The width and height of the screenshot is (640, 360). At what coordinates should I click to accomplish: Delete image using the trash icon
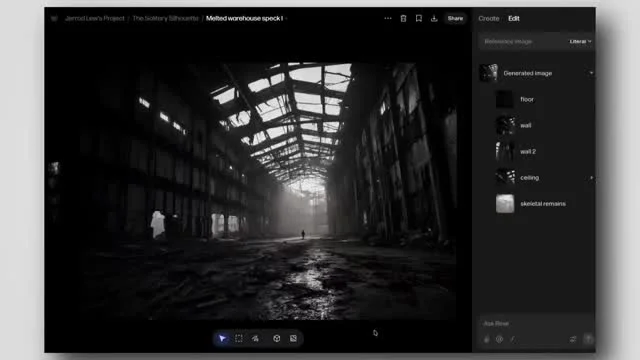[x=403, y=18]
